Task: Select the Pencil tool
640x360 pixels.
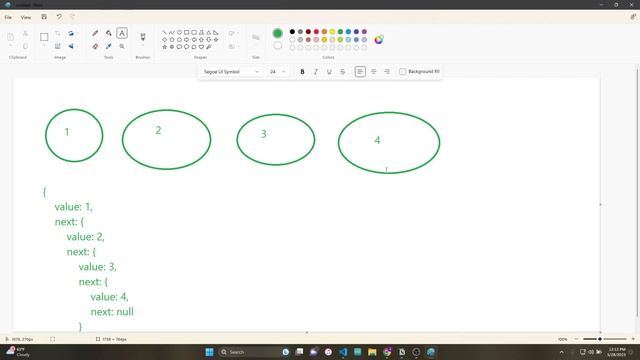Action: coord(95,33)
